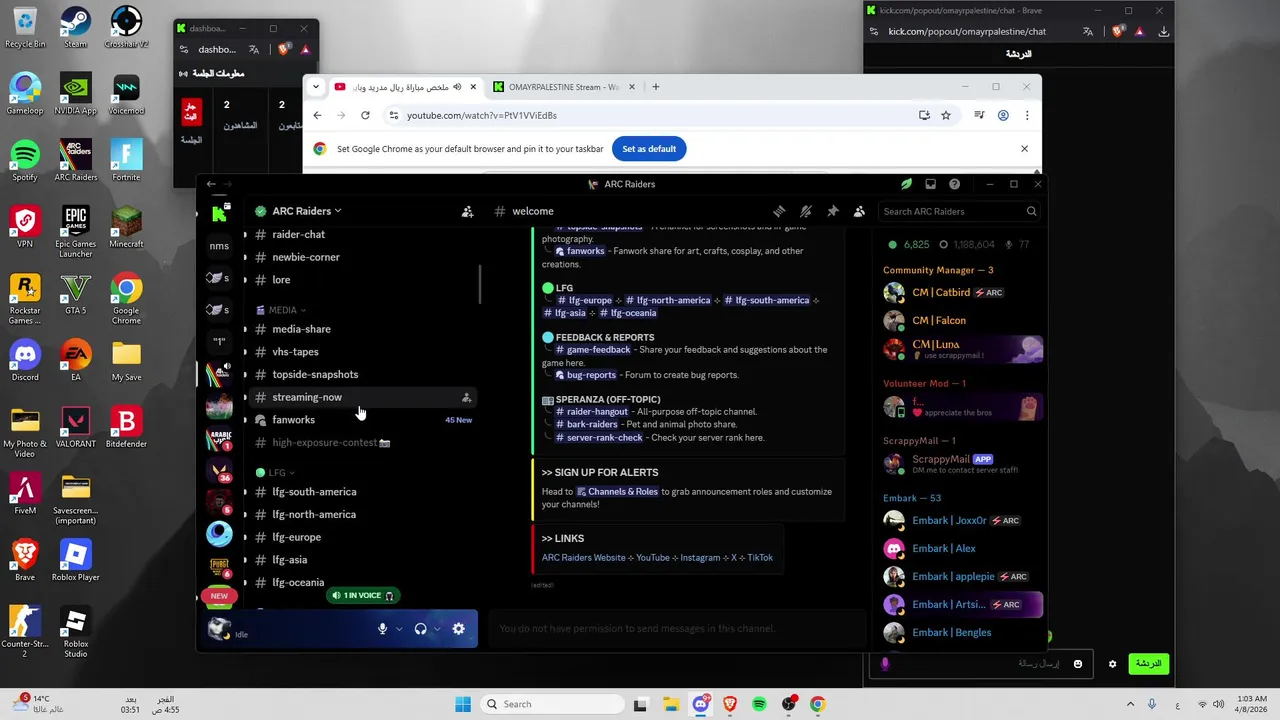Toggle microphone mute in Discord user panel
1280x720 pixels.
click(x=382, y=629)
